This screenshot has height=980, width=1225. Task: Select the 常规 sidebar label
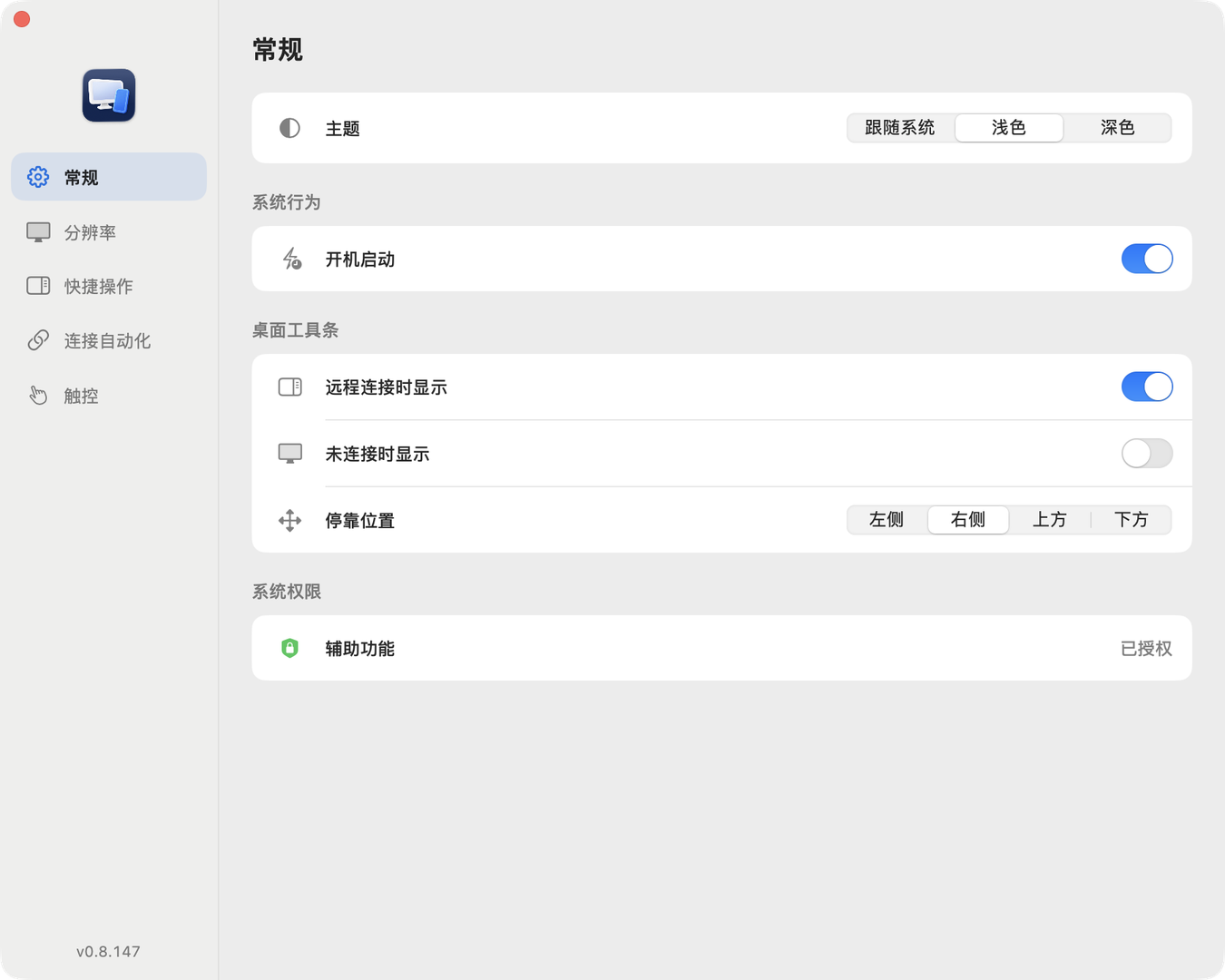82,178
